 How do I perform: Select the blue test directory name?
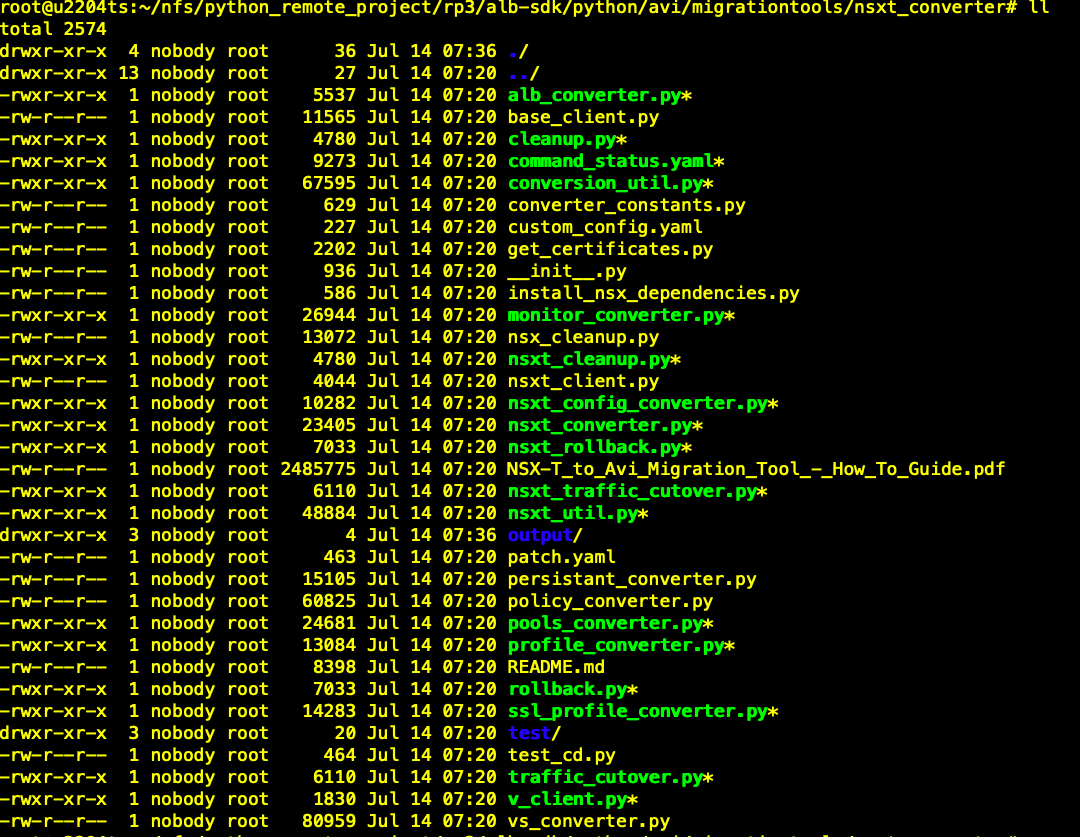tap(529, 733)
